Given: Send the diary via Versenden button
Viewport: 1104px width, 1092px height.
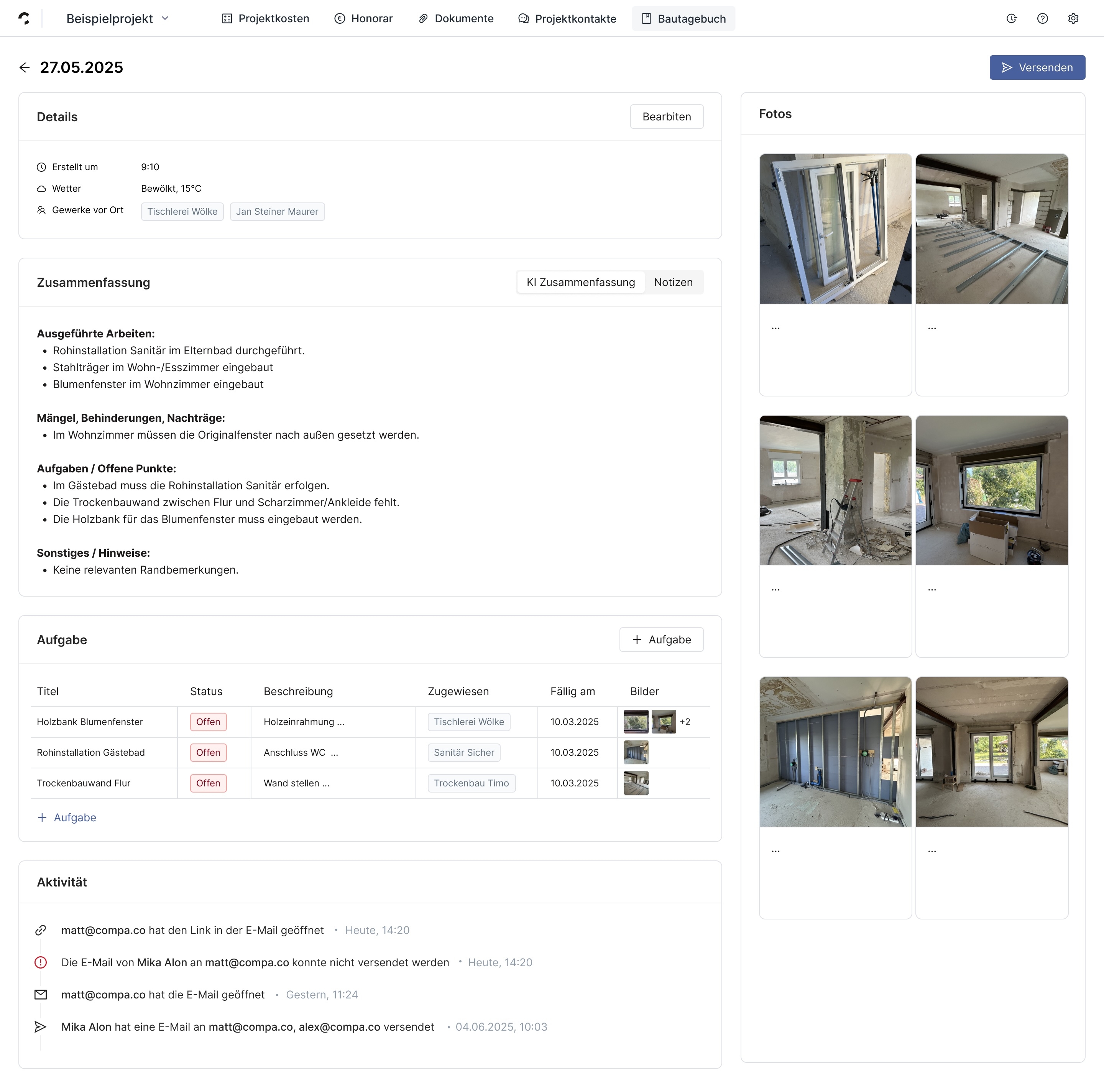Looking at the screenshot, I should 1037,67.
